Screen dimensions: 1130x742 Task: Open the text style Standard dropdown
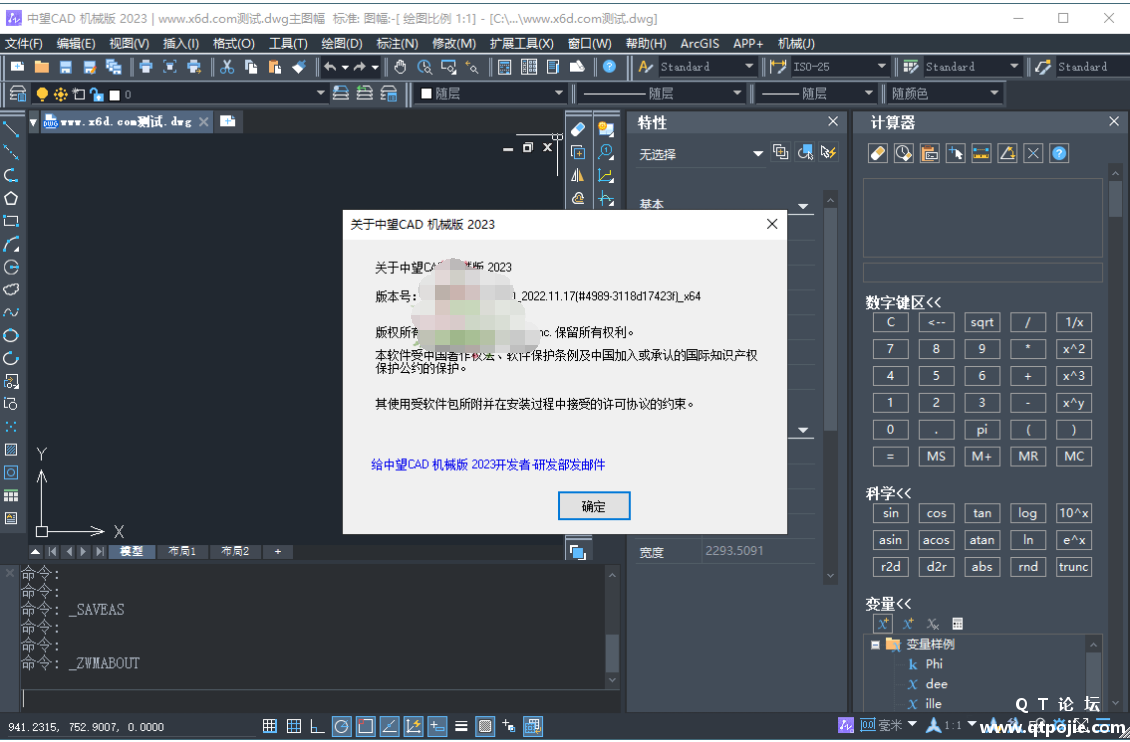(x=749, y=67)
